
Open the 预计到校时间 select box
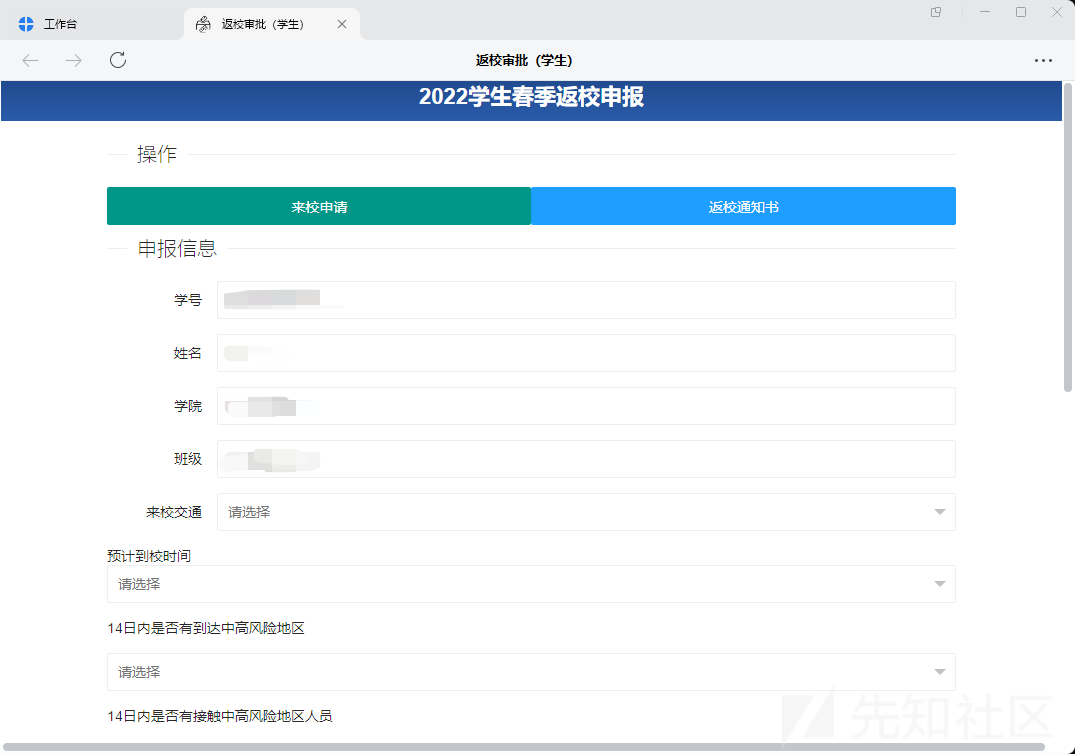(x=531, y=584)
